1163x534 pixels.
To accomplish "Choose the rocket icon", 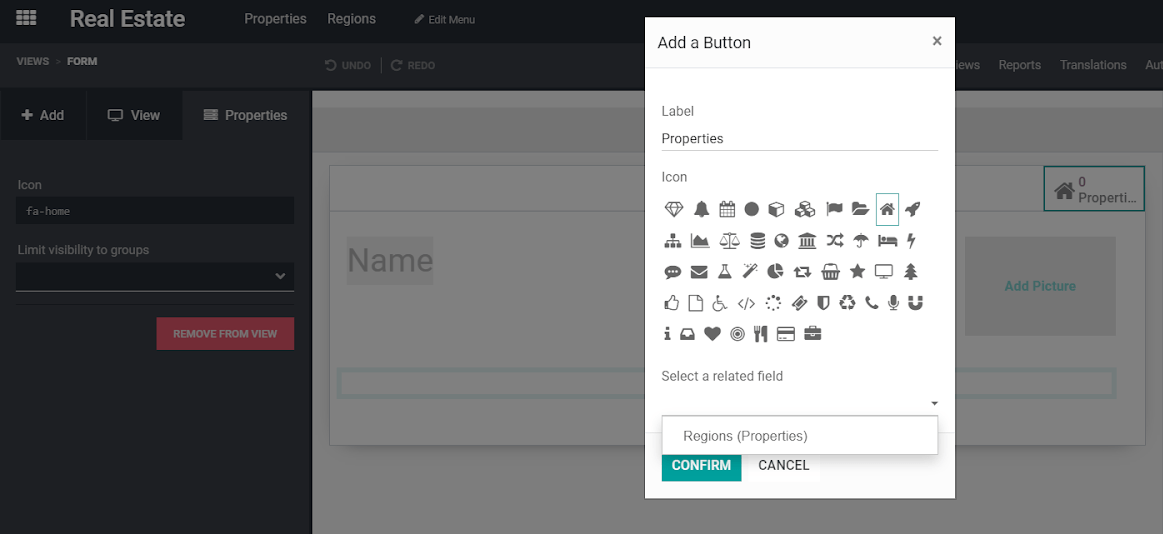I will [912, 209].
